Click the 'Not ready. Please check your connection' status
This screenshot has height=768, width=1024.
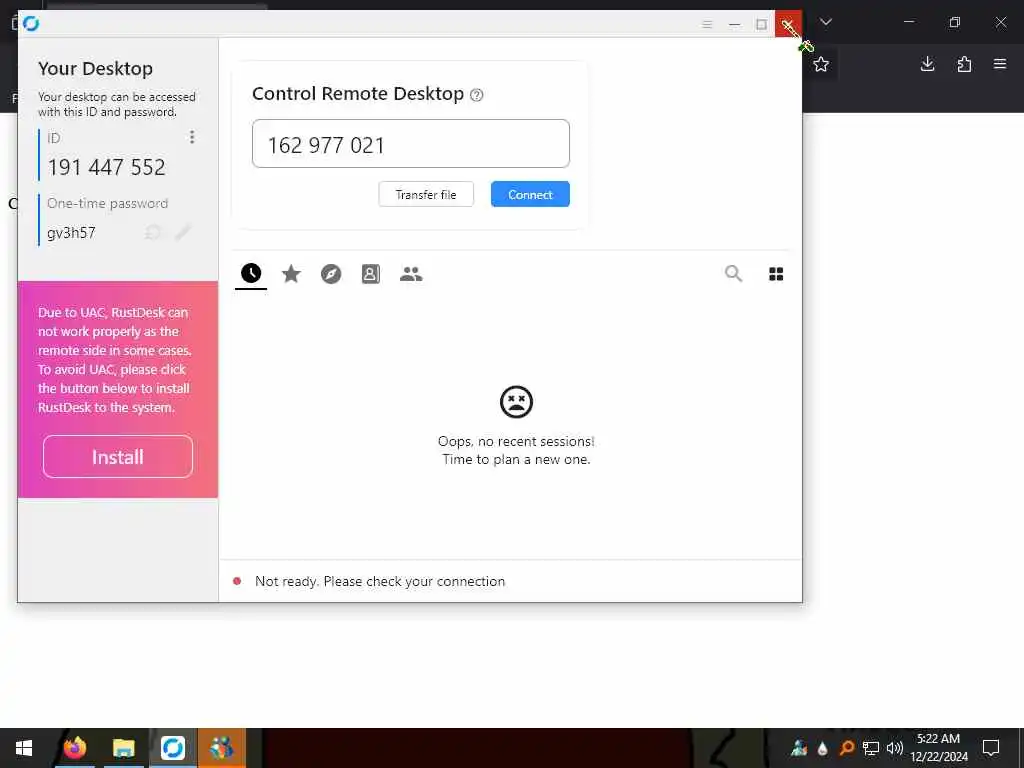(x=380, y=581)
